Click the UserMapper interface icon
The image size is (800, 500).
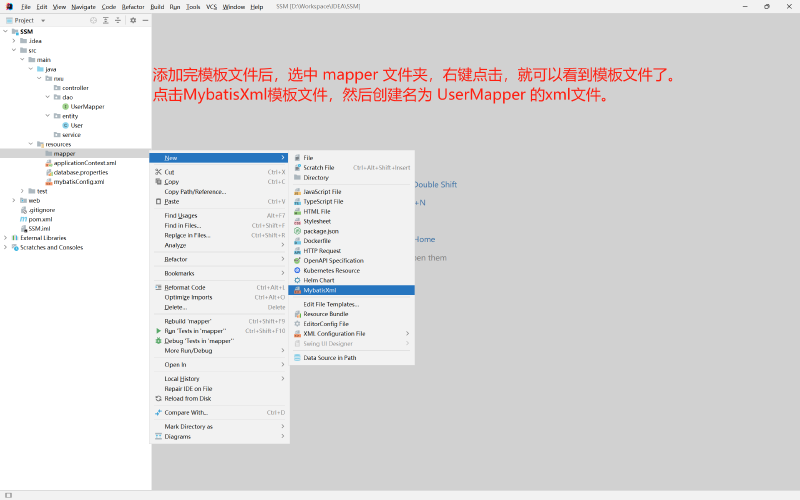coord(65,107)
